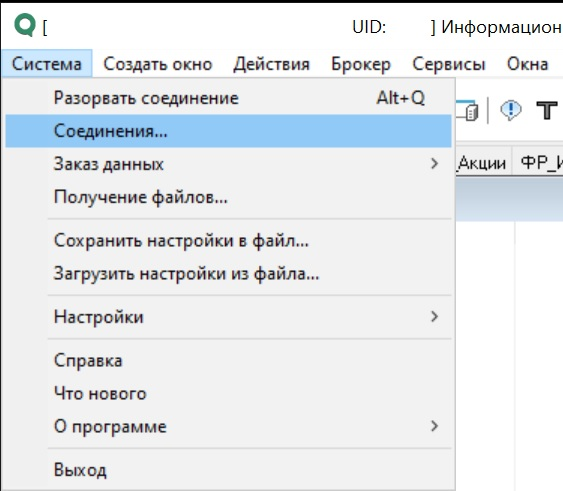Expand the О программе submenu
563x491 pixels.
(x=228, y=426)
